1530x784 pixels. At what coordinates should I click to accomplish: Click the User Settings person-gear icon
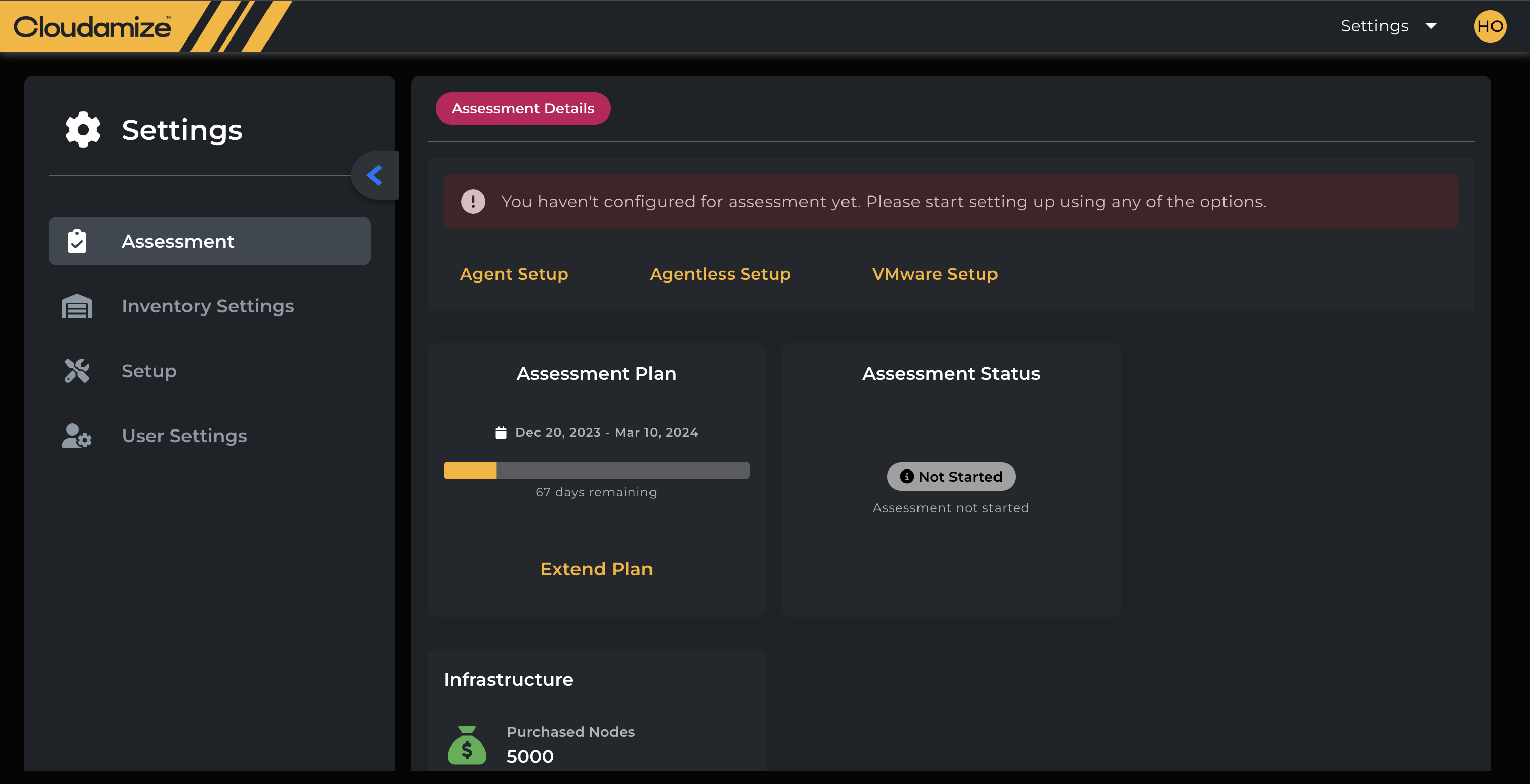[x=76, y=436]
